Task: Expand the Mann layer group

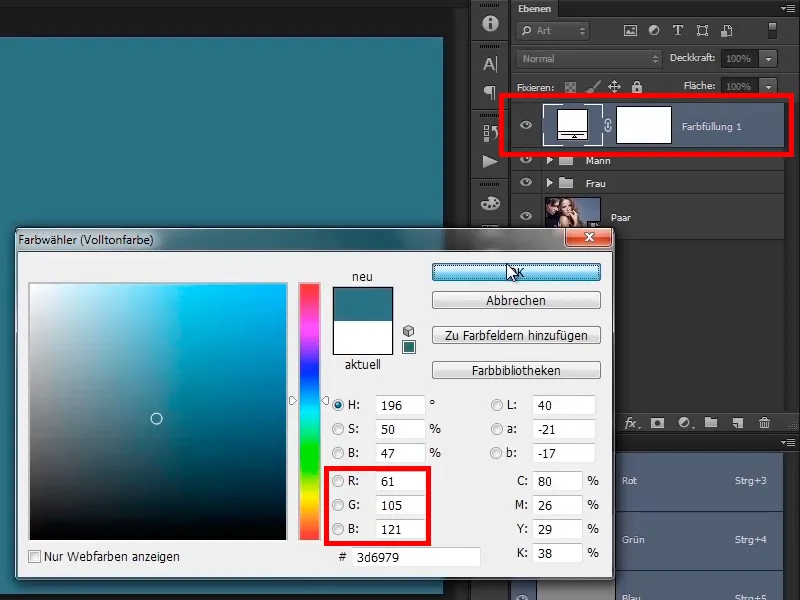Action: point(549,160)
